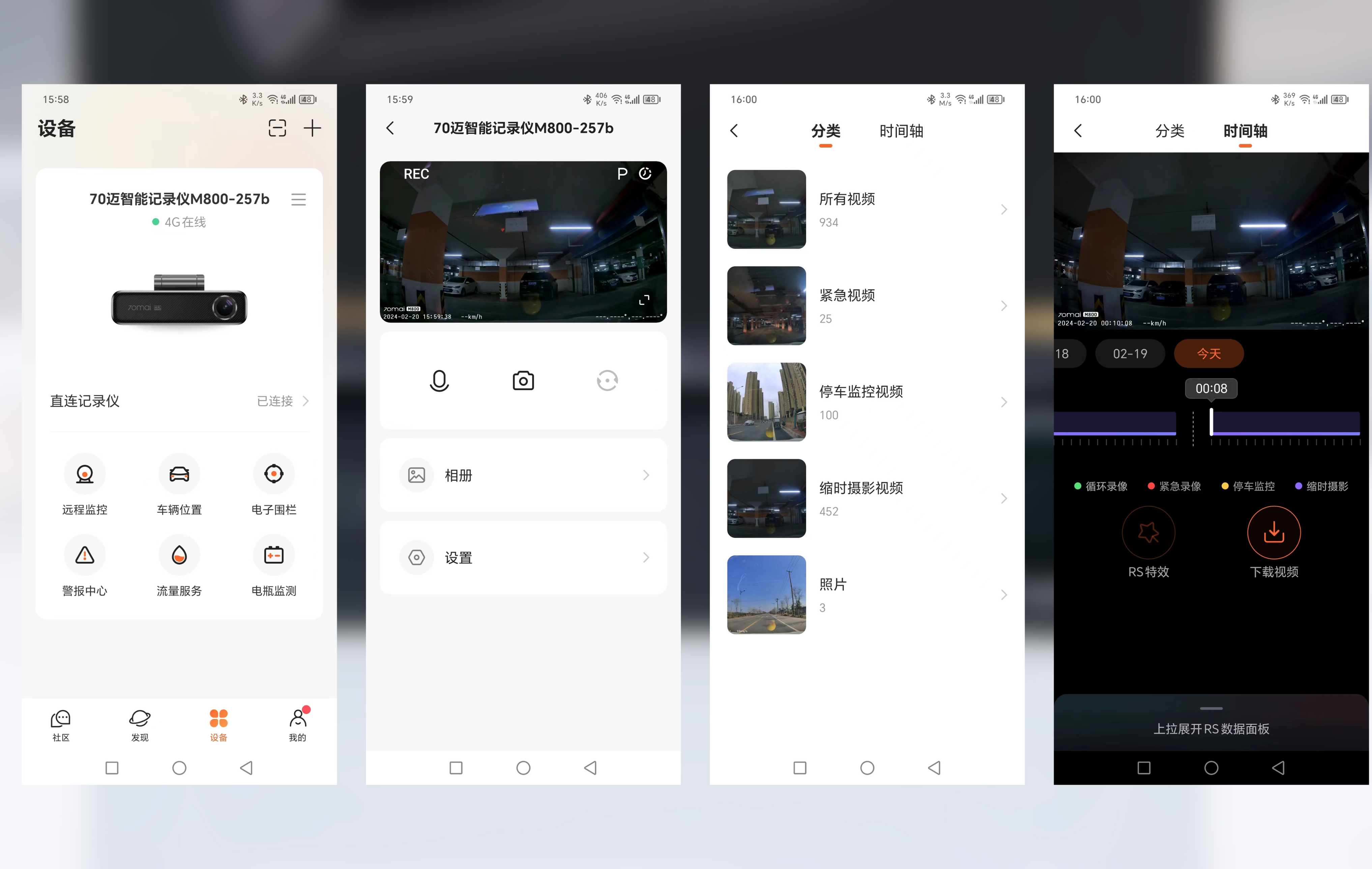
Task: Switch to the 发现 discover tab
Action: coord(140,725)
